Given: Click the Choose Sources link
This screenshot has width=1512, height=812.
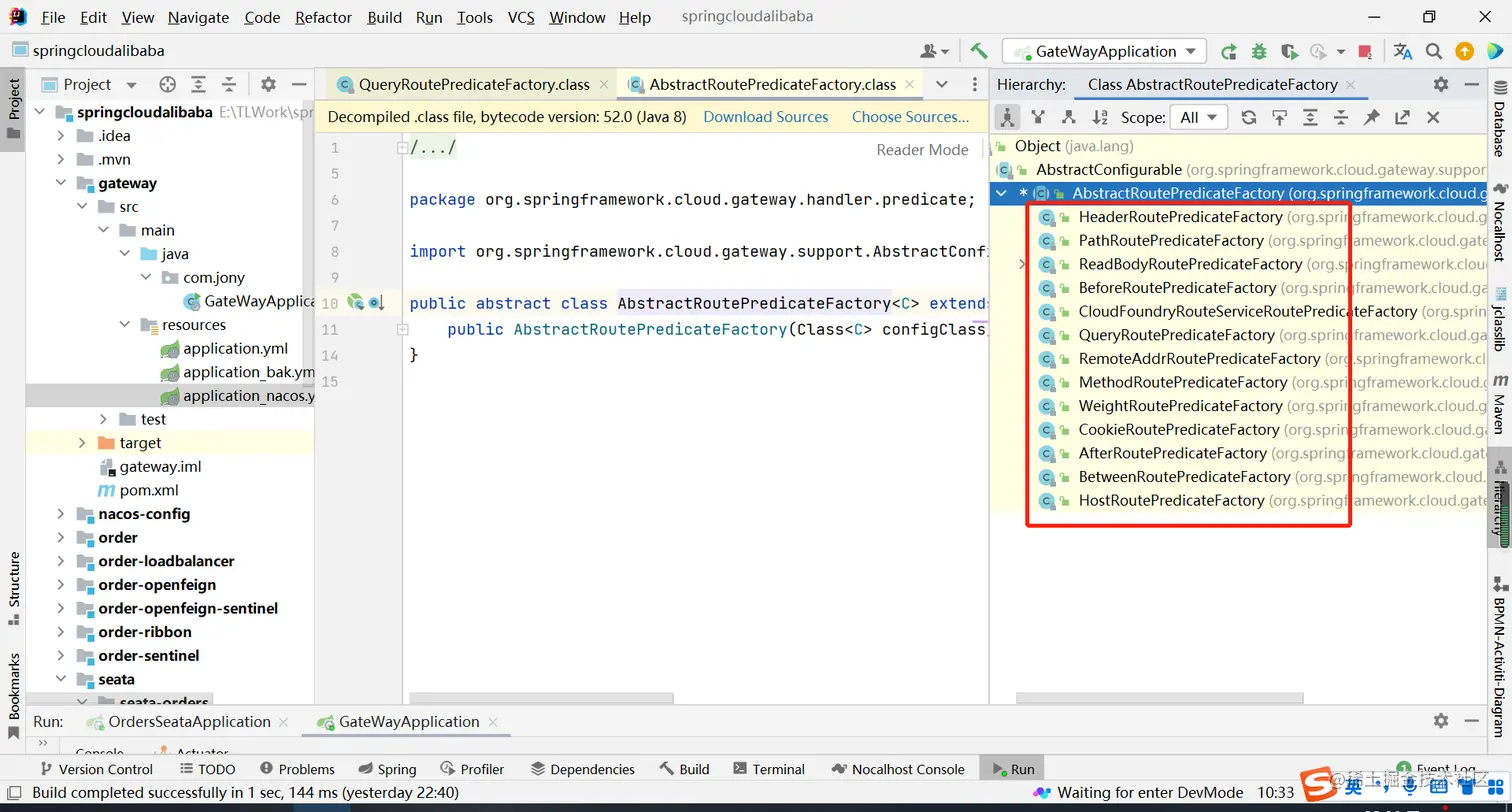Looking at the screenshot, I should coord(911,117).
